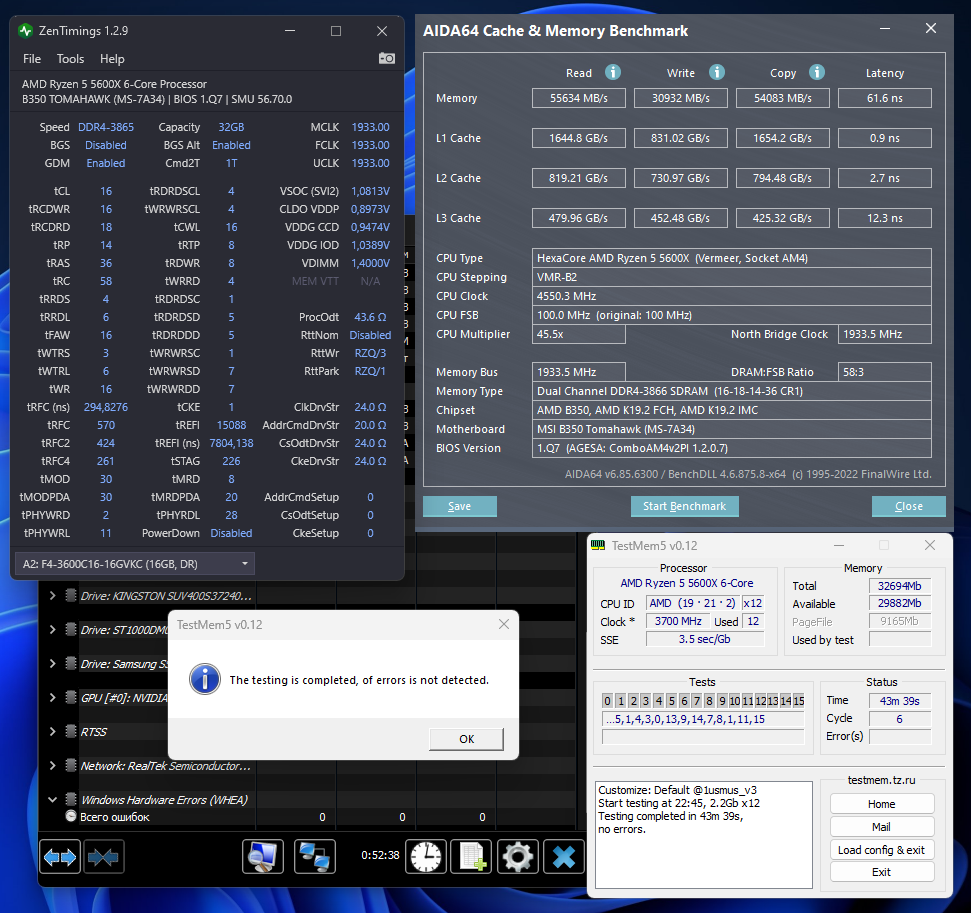The width and height of the screenshot is (971, 913).
Task: Expand GPU [#0]: NVIDIA sensor group
Action: (x=53, y=697)
